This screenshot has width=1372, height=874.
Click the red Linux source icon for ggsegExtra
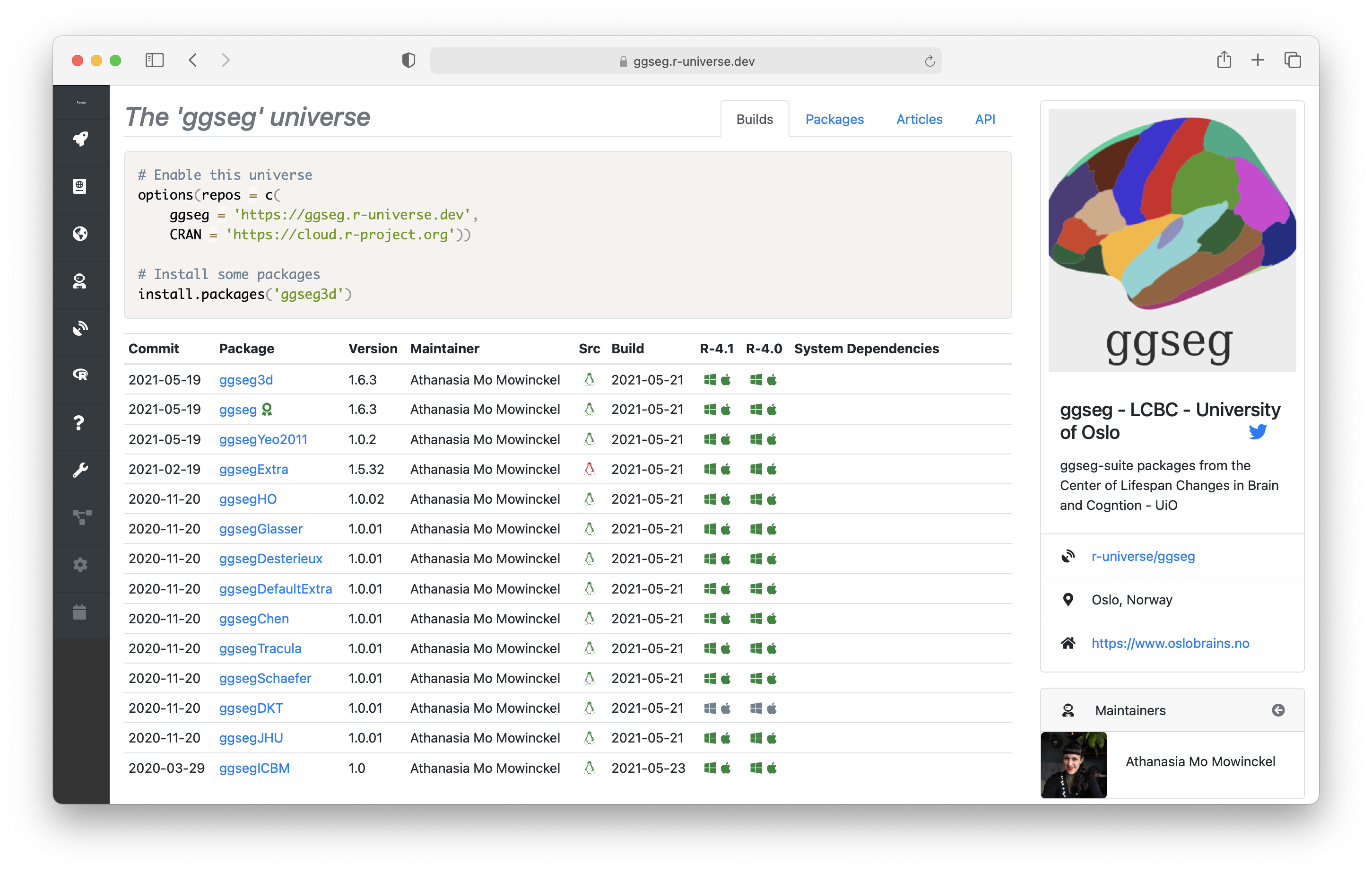coord(589,469)
